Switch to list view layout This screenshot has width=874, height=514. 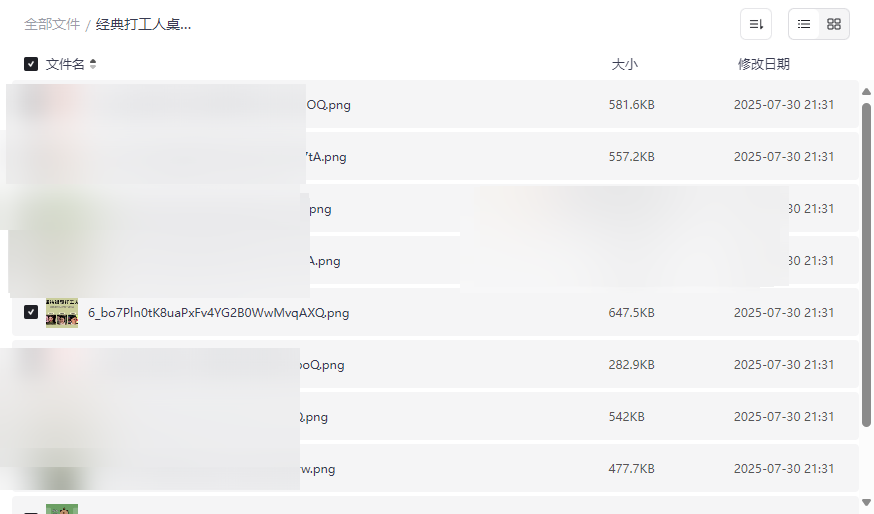tap(804, 24)
